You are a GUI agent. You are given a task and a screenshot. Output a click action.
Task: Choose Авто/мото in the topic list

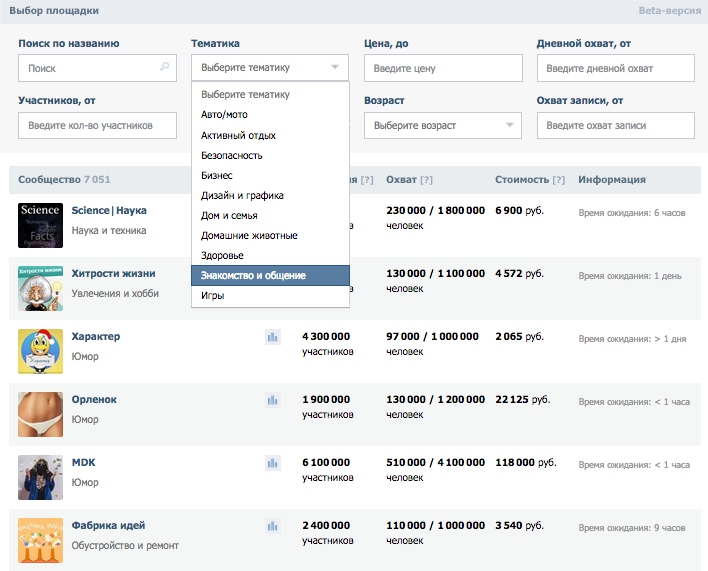coord(270,115)
